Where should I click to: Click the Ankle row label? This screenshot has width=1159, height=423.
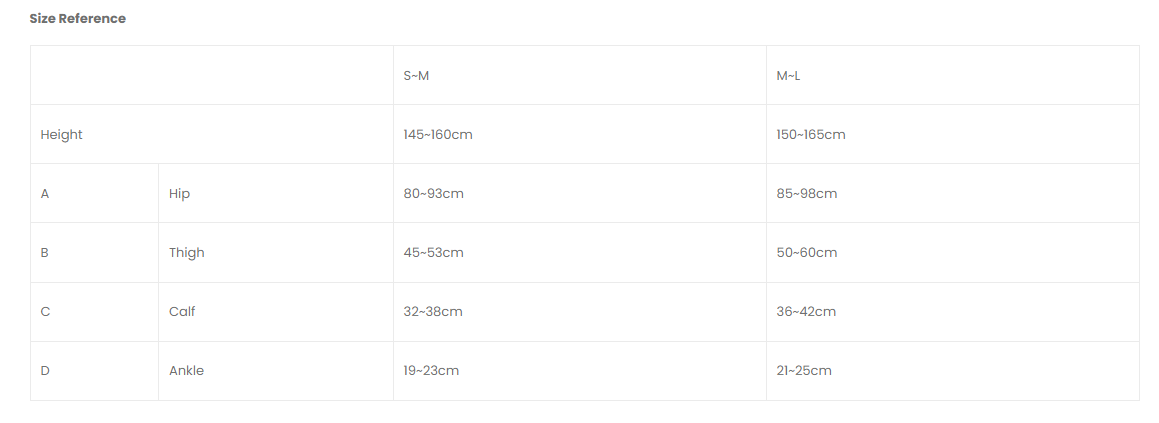(x=186, y=371)
